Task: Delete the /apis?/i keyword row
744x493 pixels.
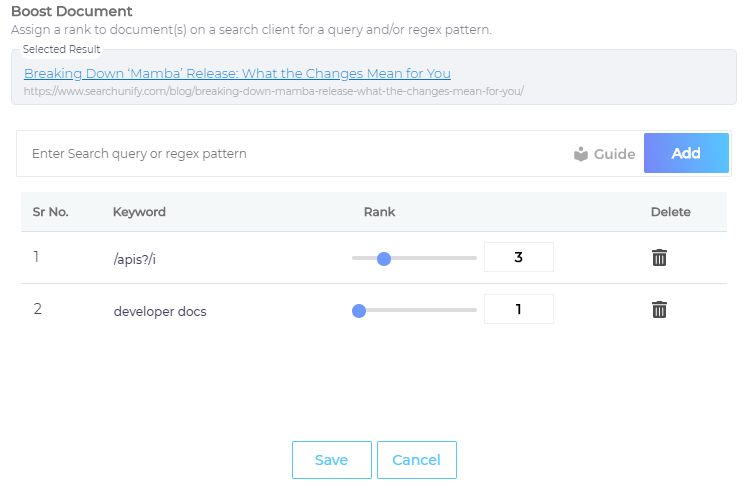Action: click(x=659, y=258)
